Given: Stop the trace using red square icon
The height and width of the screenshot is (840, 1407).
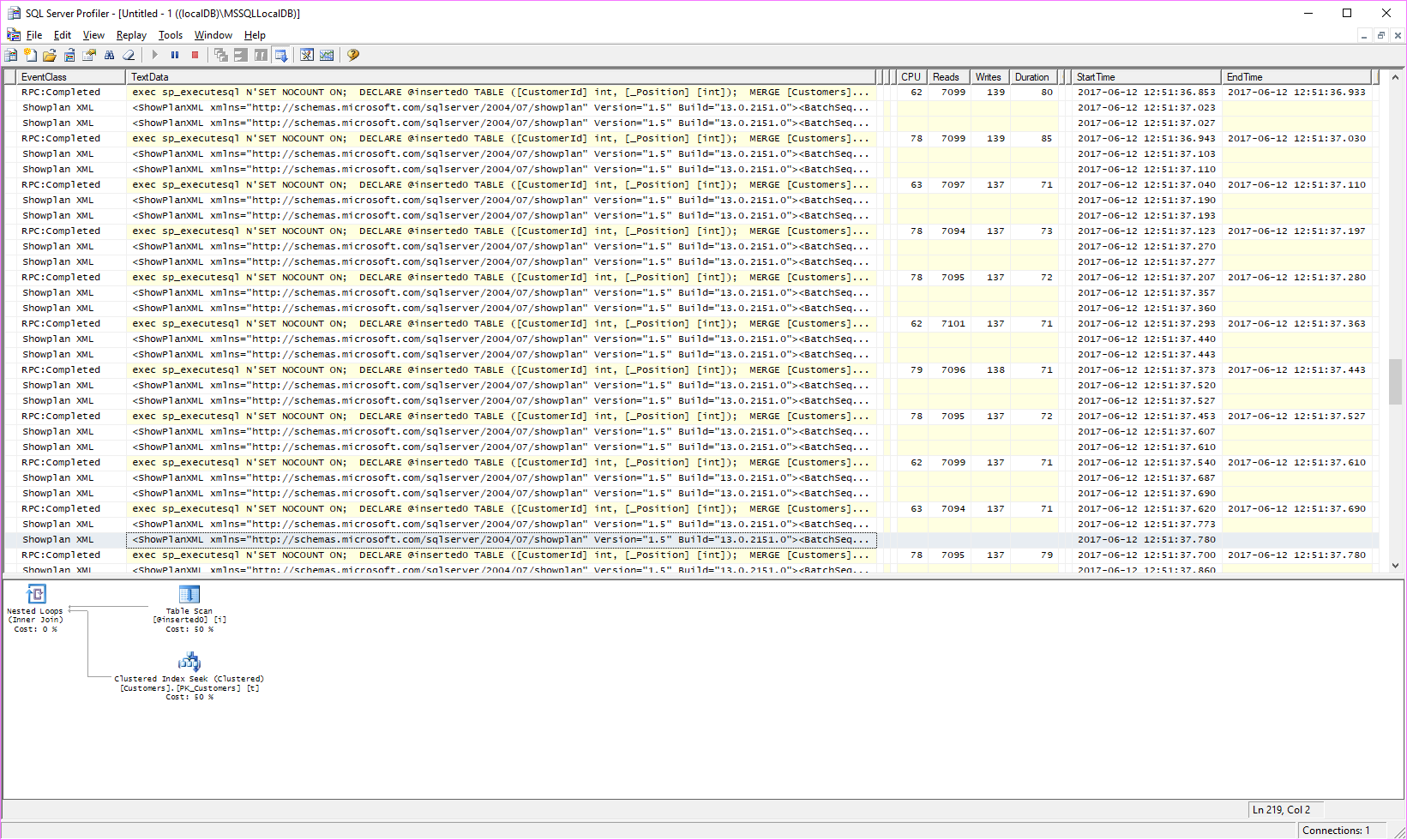Looking at the screenshot, I should tap(195, 55).
